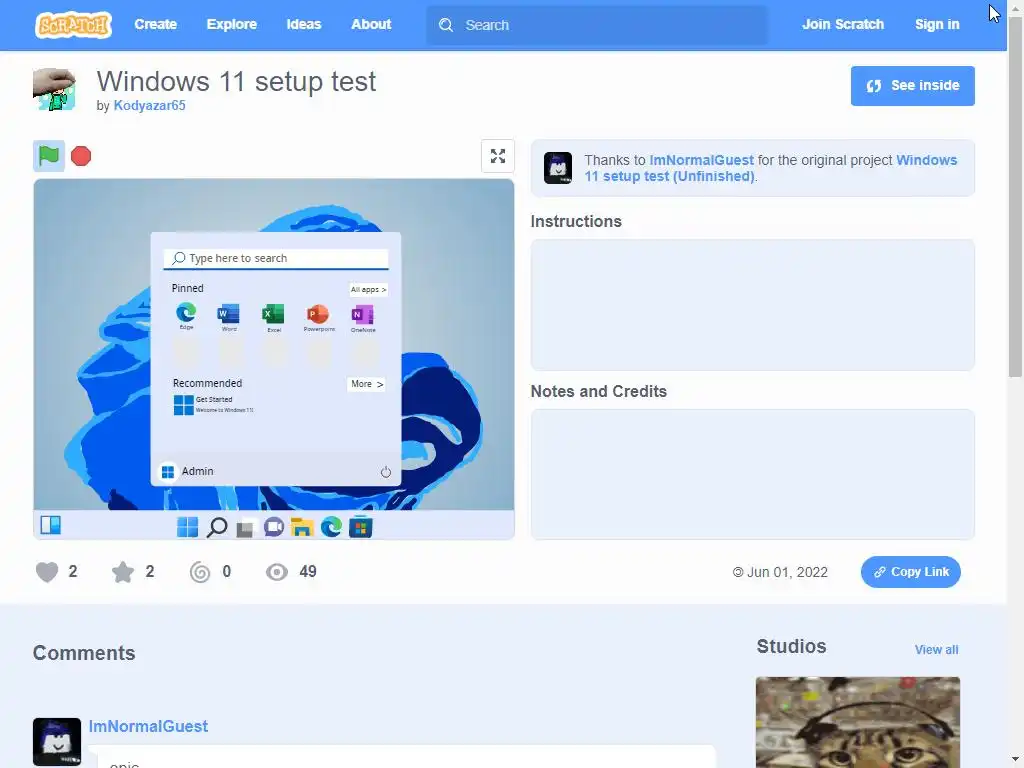The height and width of the screenshot is (768, 1024).
Task: Click the Jun 01, 2022 date text
Action: 787,572
